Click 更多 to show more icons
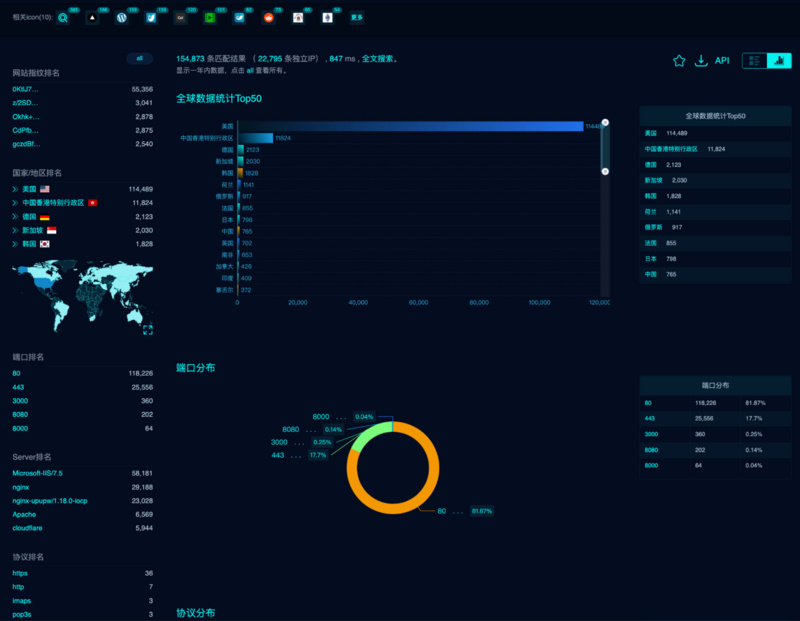 (x=357, y=17)
